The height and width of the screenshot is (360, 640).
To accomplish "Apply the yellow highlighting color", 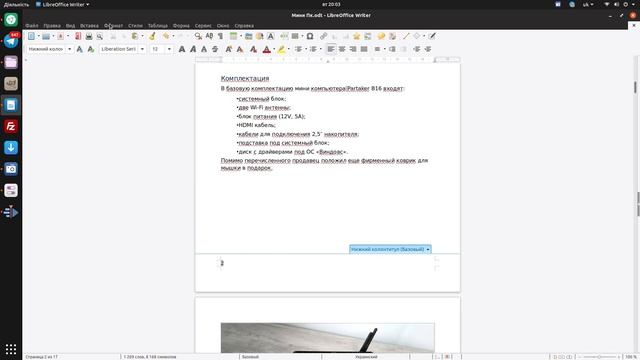I will pyautogui.click(x=281, y=49).
